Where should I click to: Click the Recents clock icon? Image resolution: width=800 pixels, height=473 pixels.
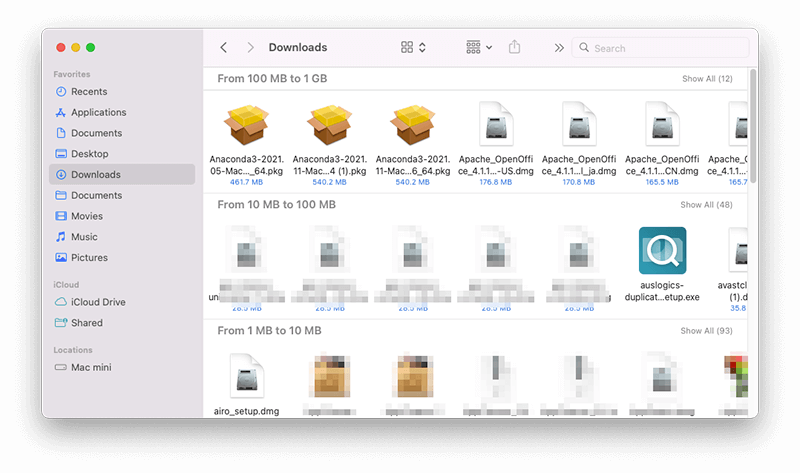pyautogui.click(x=61, y=91)
